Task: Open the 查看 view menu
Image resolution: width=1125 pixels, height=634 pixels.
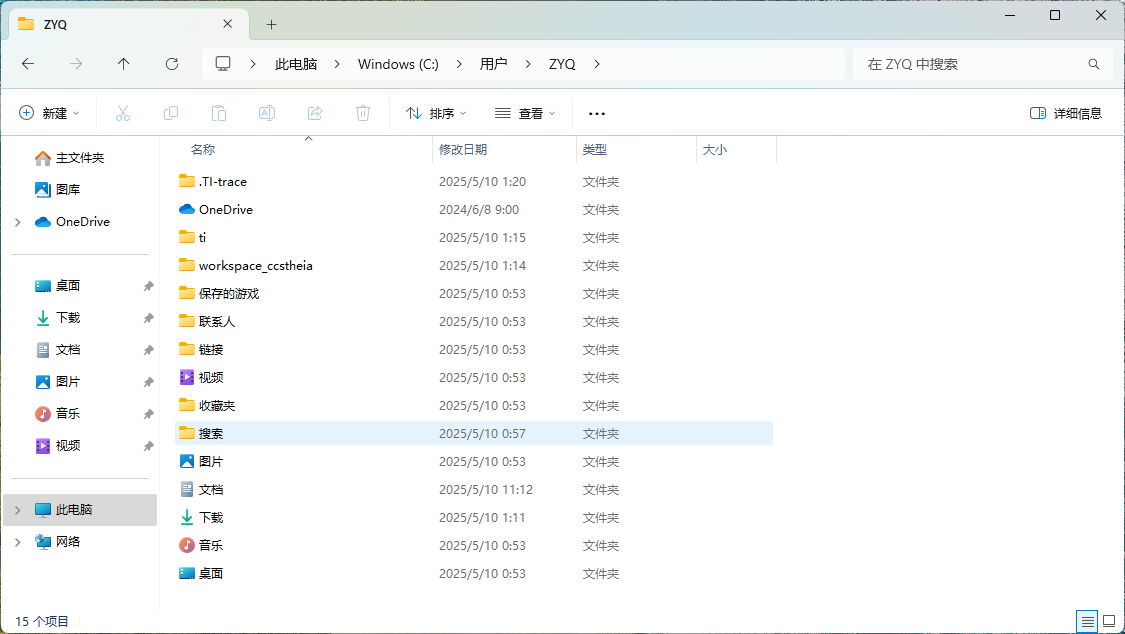Action: 524,112
